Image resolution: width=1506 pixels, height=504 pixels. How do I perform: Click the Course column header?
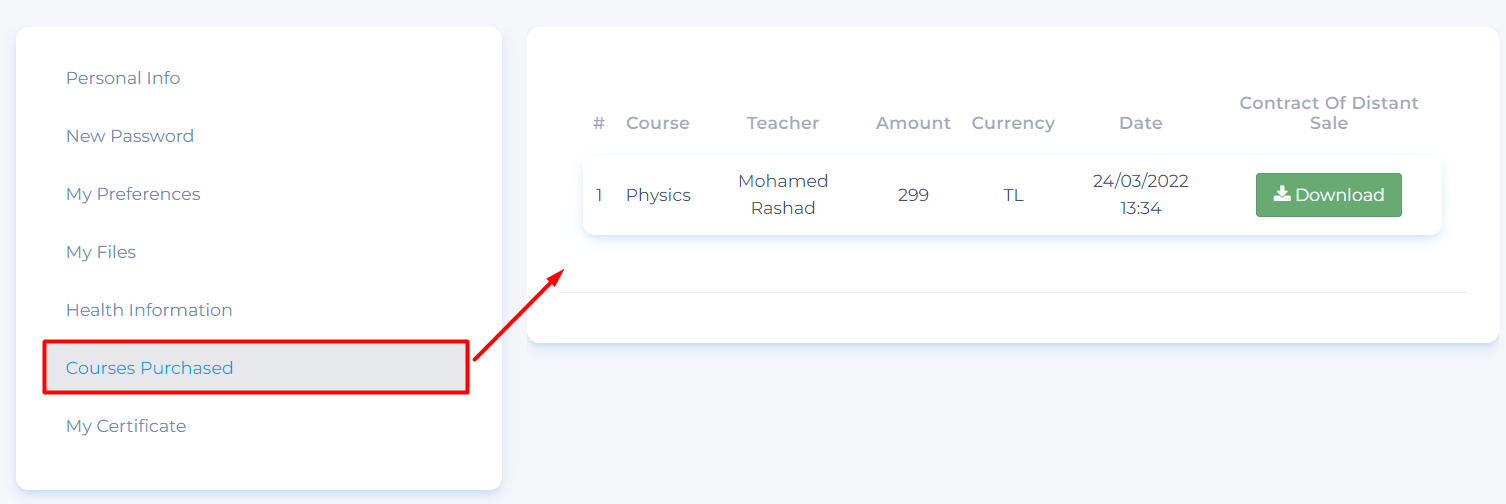[658, 123]
